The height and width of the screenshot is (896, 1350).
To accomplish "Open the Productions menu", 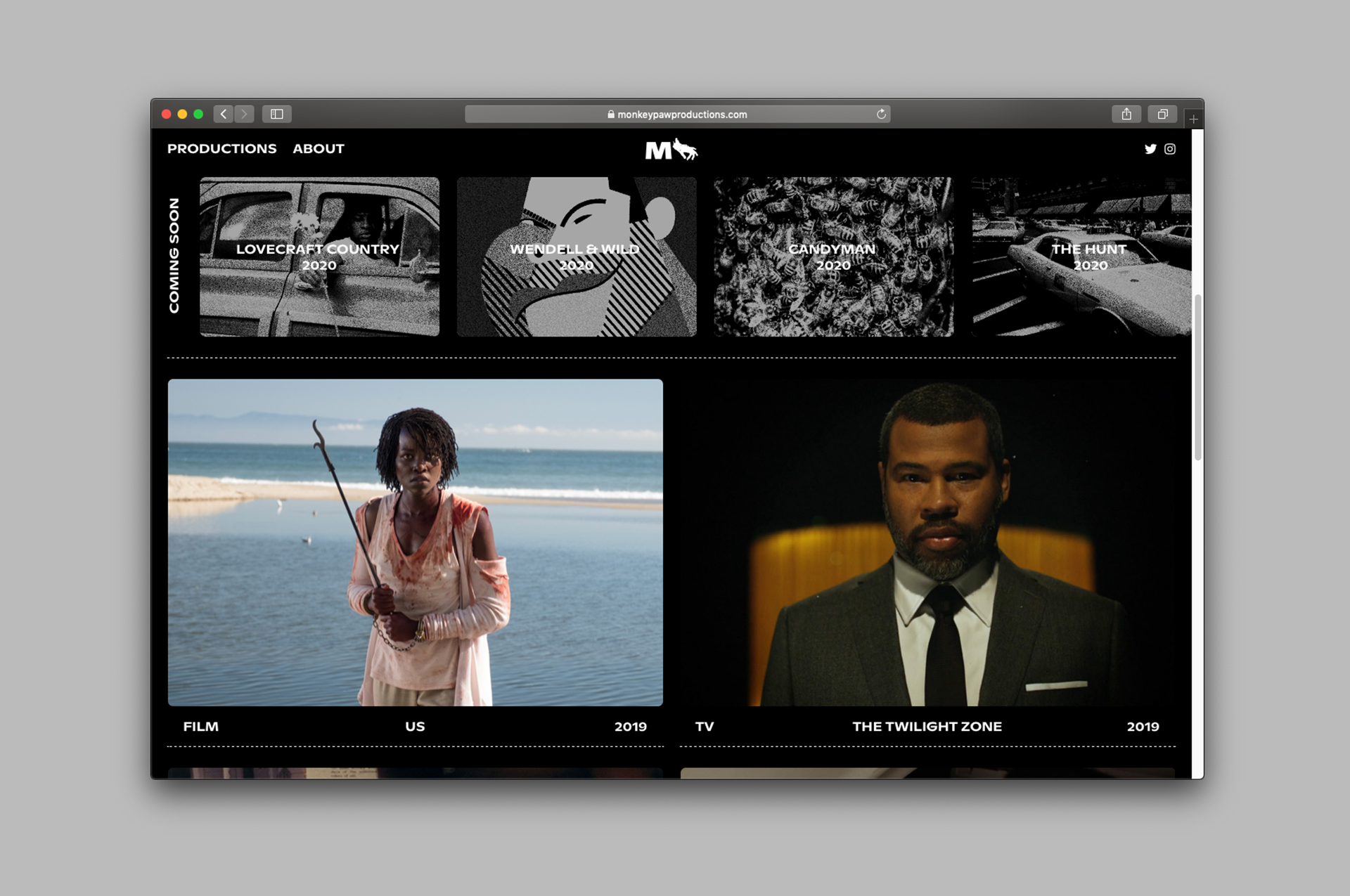I will click(221, 149).
